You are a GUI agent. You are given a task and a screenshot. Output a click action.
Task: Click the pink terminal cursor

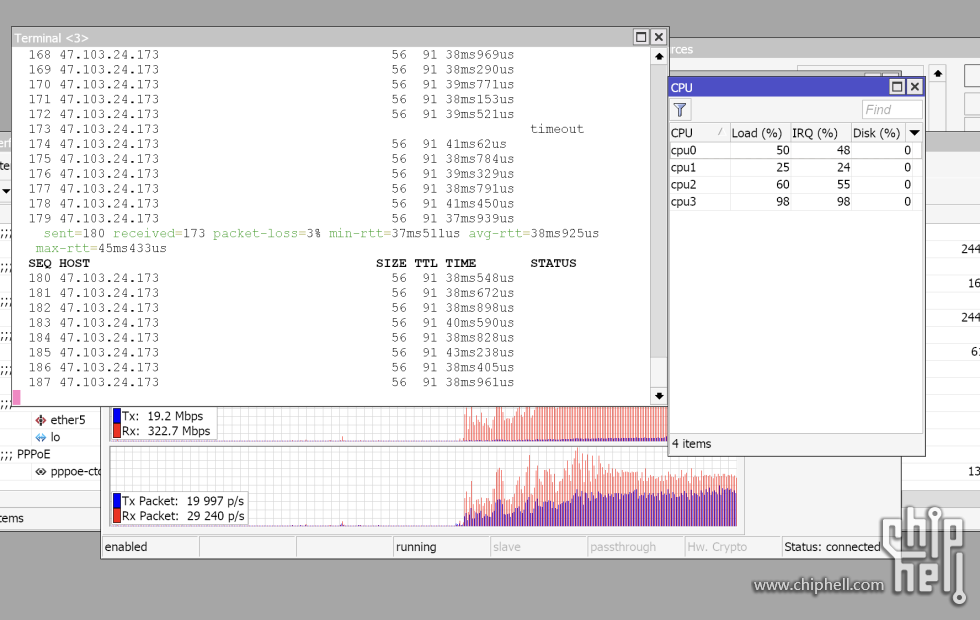click(17, 398)
